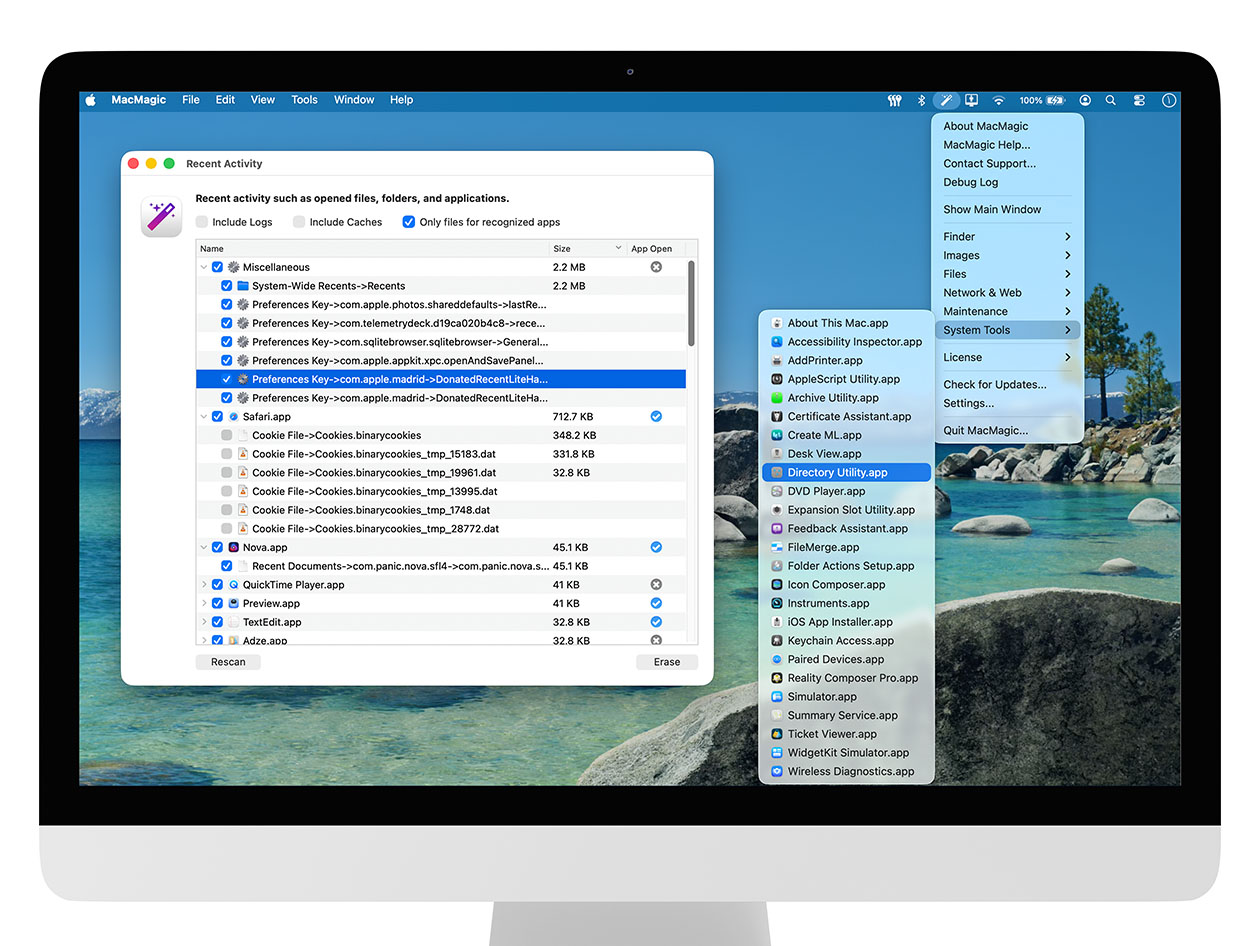The height and width of the screenshot is (946, 1260).
Task: Collapse the Miscellaneous group
Action: point(205,267)
